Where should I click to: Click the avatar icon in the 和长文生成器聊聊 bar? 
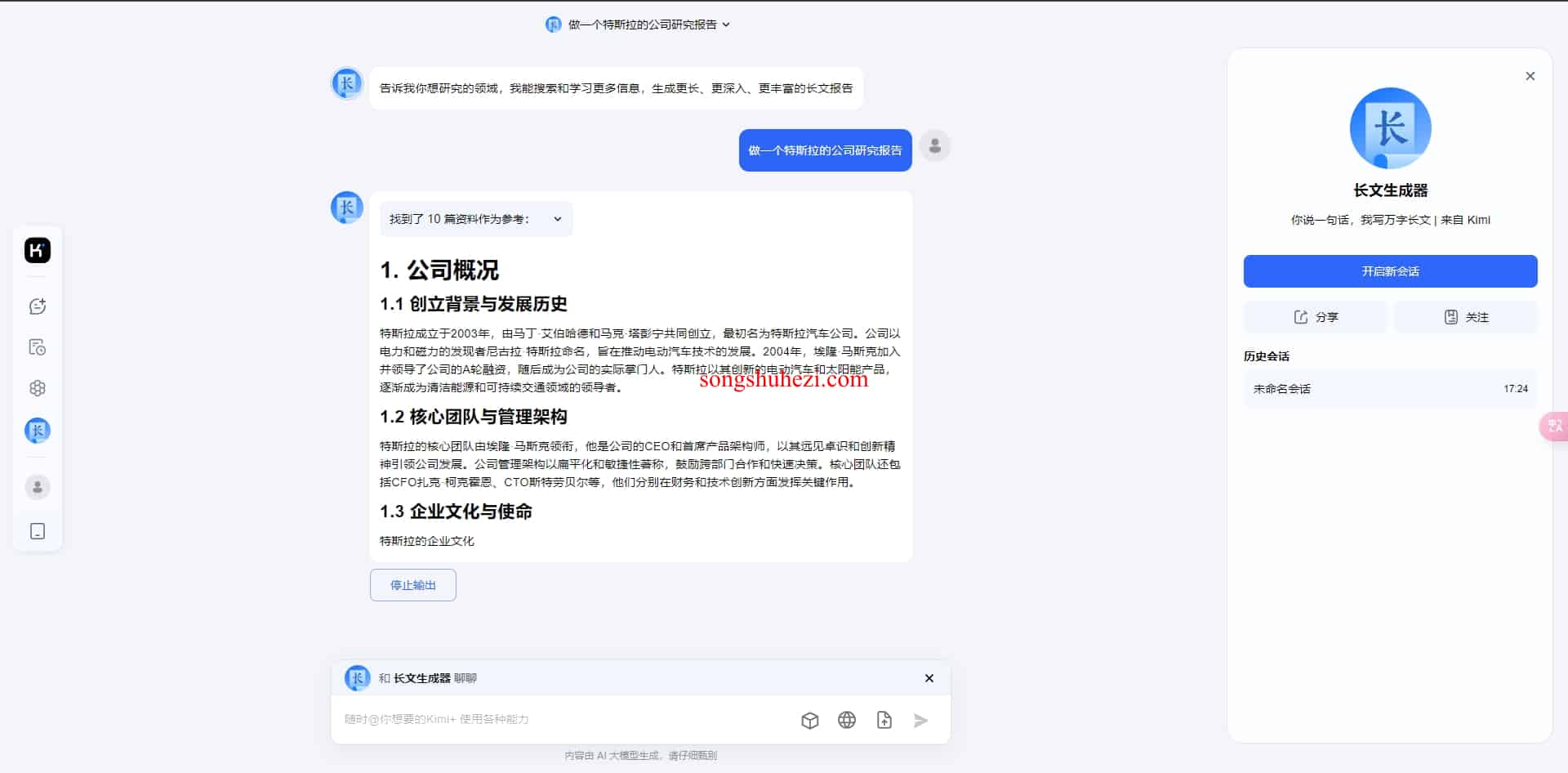pos(357,677)
